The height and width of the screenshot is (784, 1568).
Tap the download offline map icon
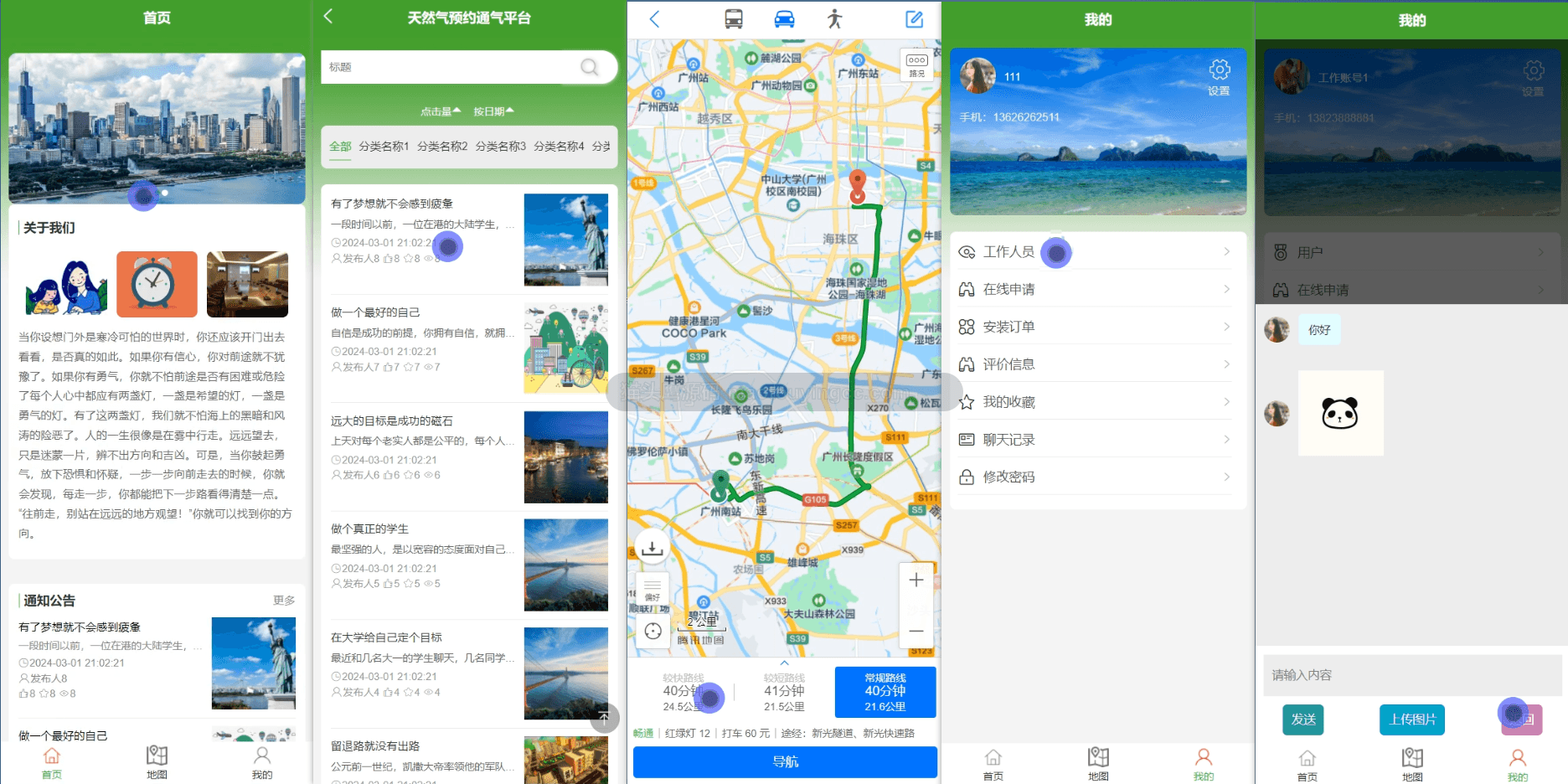click(652, 548)
